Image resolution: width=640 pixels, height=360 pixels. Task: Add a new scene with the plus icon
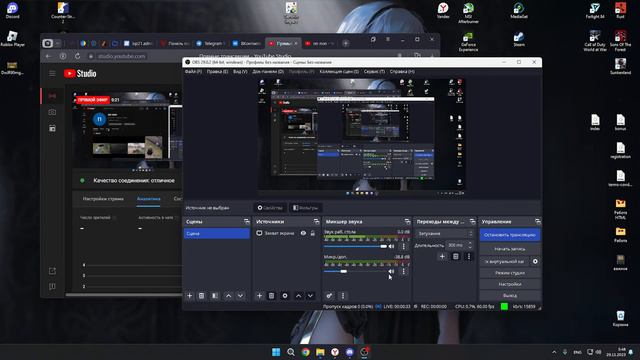189,296
